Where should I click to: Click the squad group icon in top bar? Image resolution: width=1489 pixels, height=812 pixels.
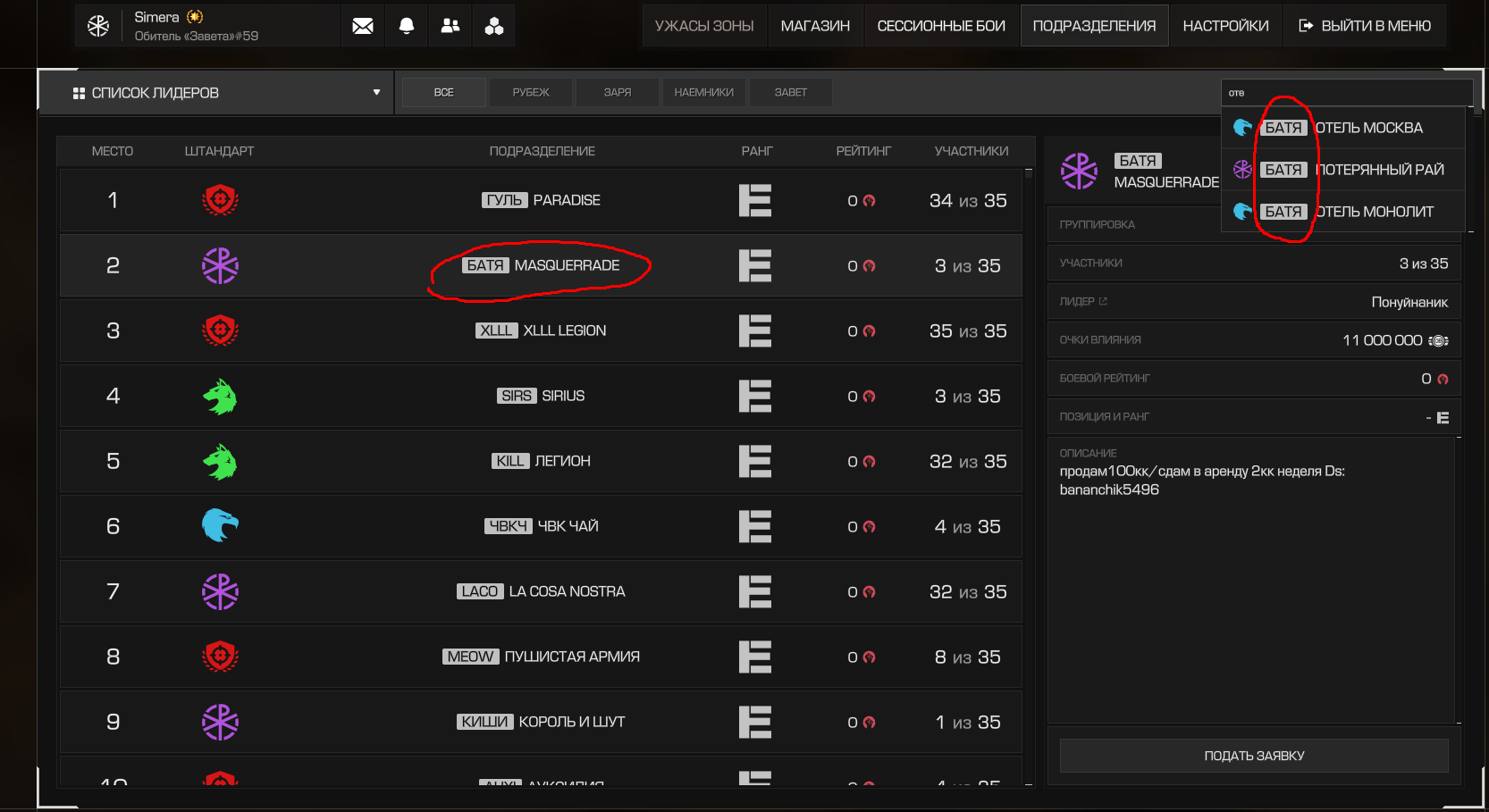point(494,26)
